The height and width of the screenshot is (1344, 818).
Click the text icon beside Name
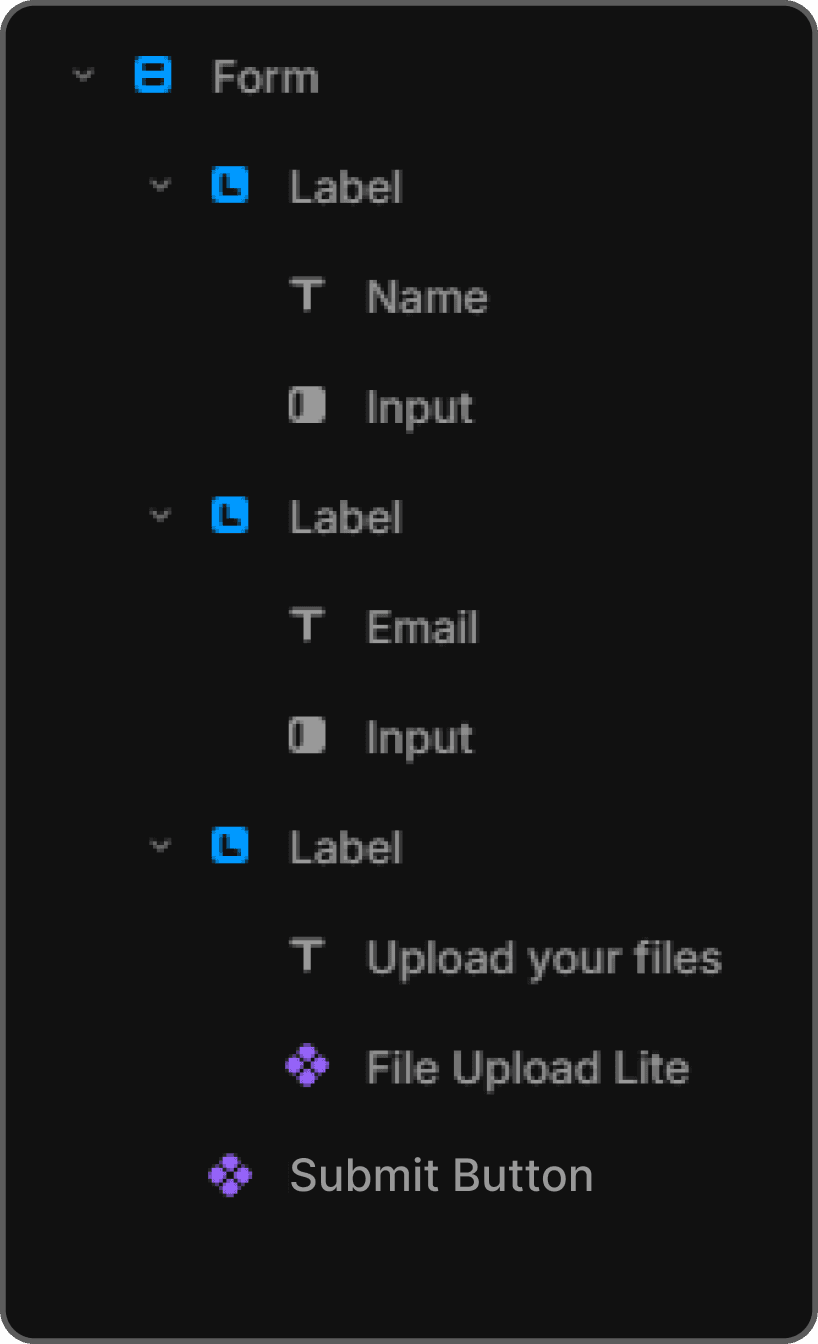306,296
